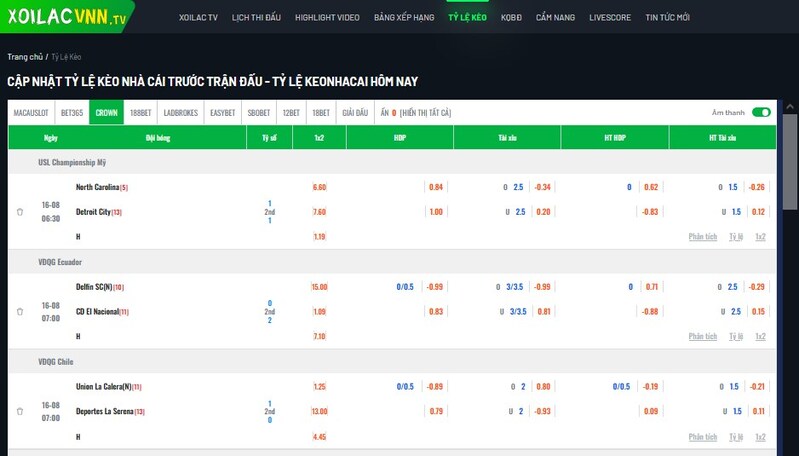Click Detroit City team name
Image resolution: width=799 pixels, height=456 pixels.
[93, 212]
